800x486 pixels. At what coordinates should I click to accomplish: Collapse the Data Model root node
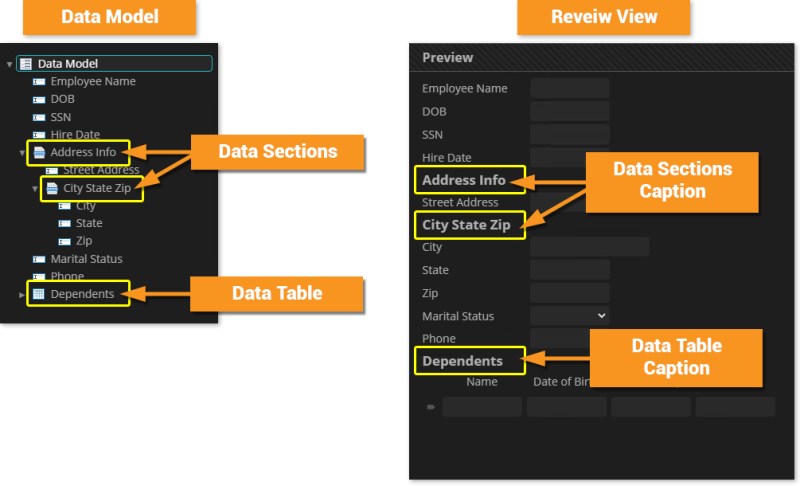(10, 64)
